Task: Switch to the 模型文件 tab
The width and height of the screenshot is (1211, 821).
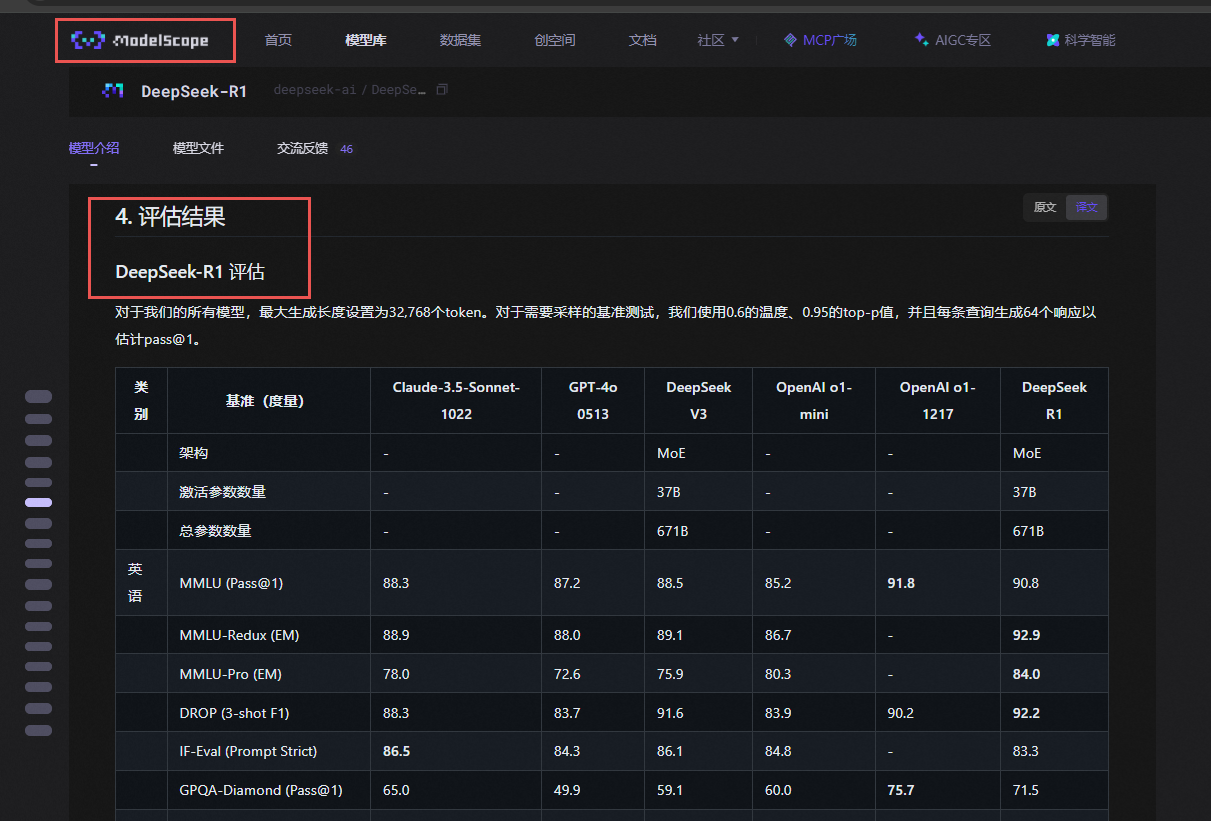Action: pyautogui.click(x=198, y=148)
